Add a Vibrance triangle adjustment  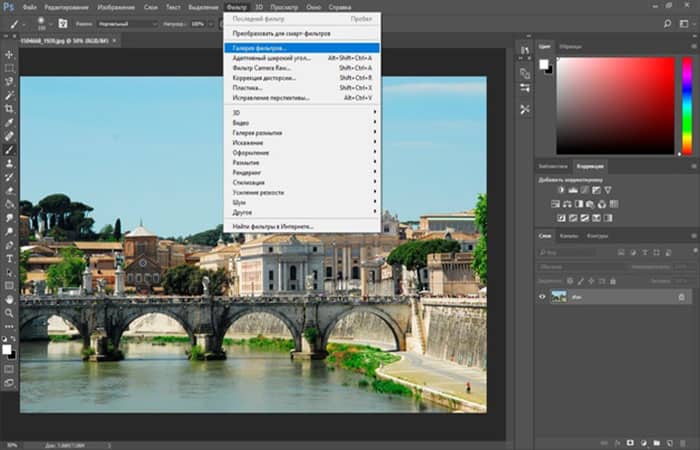coord(608,190)
